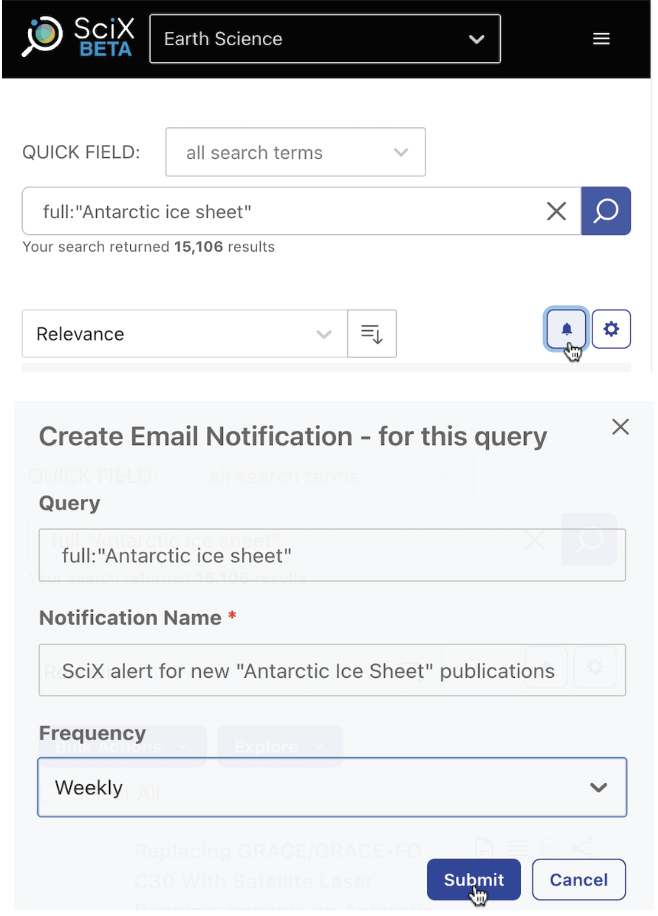Viewport: 658px width, 916px height.
Task: Cancel the email notification dialog
Action: click(579, 880)
